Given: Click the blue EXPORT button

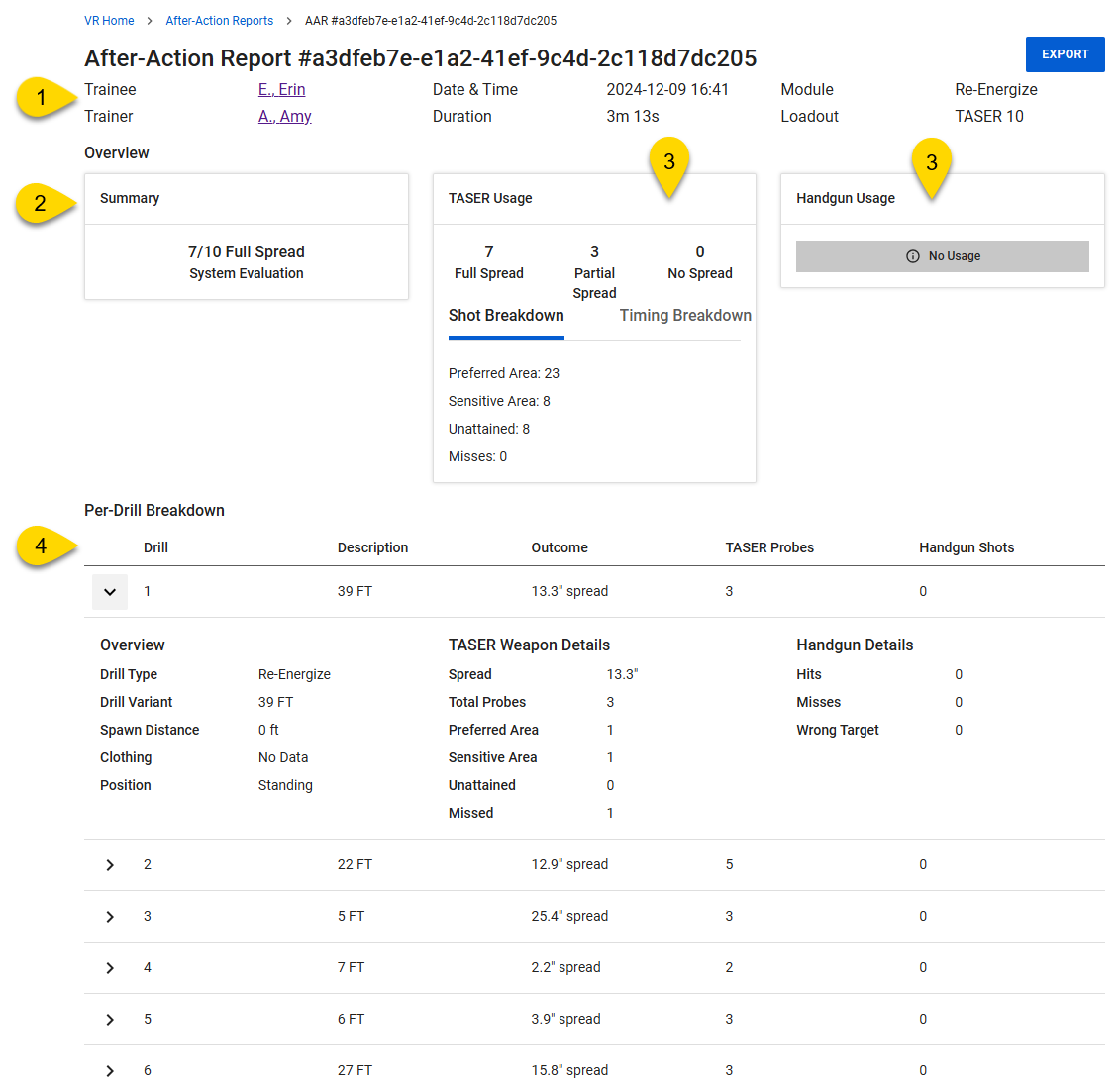Looking at the screenshot, I should click(1065, 54).
